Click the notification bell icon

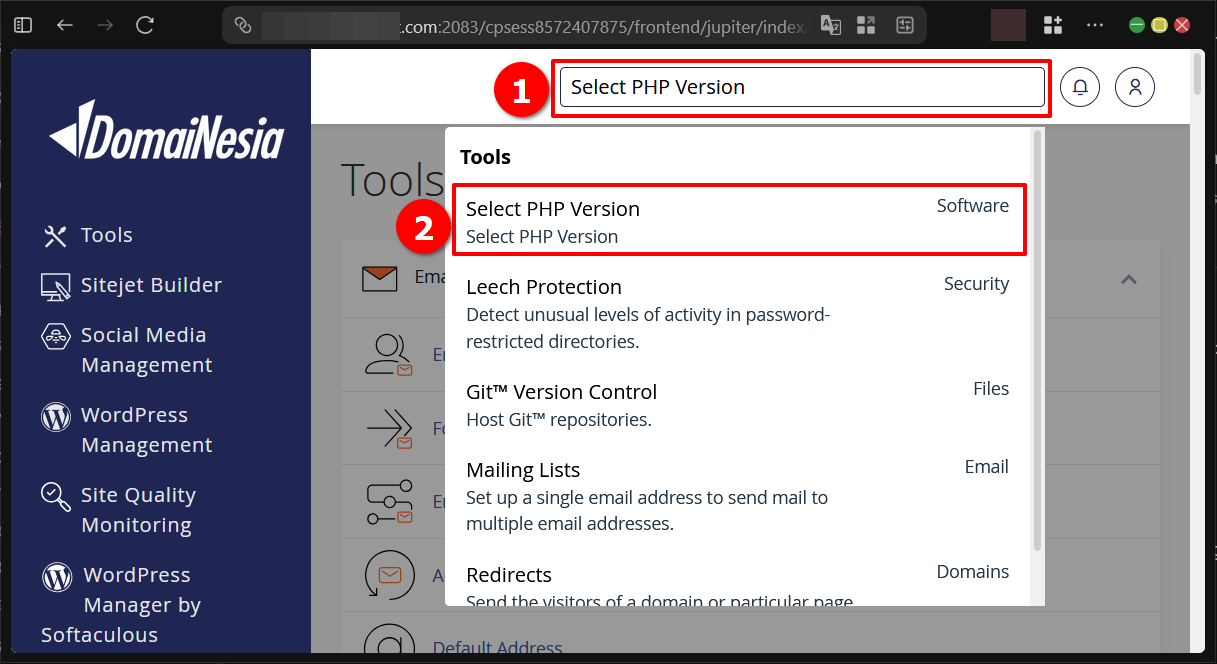click(1079, 87)
